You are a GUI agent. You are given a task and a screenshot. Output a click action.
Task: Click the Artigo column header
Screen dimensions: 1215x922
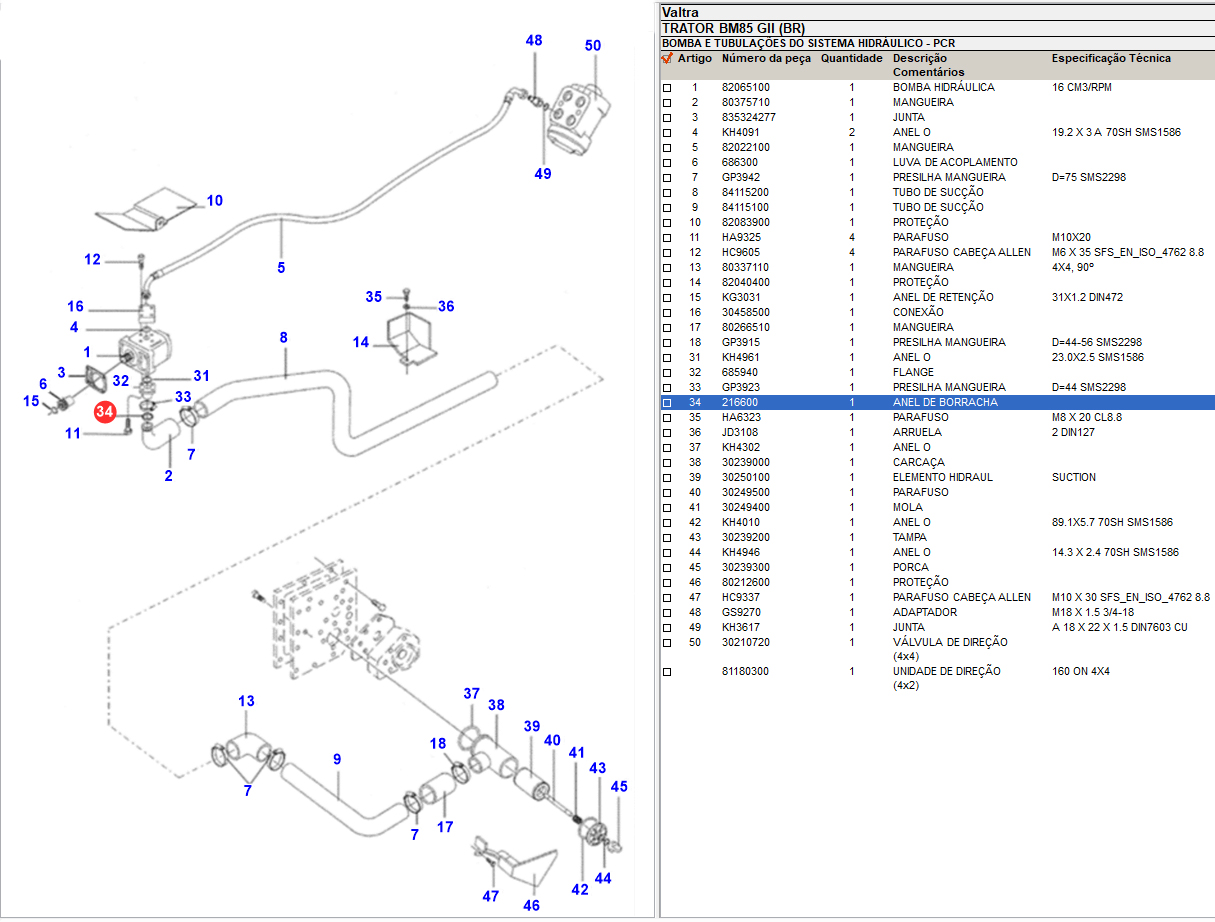[x=695, y=58]
